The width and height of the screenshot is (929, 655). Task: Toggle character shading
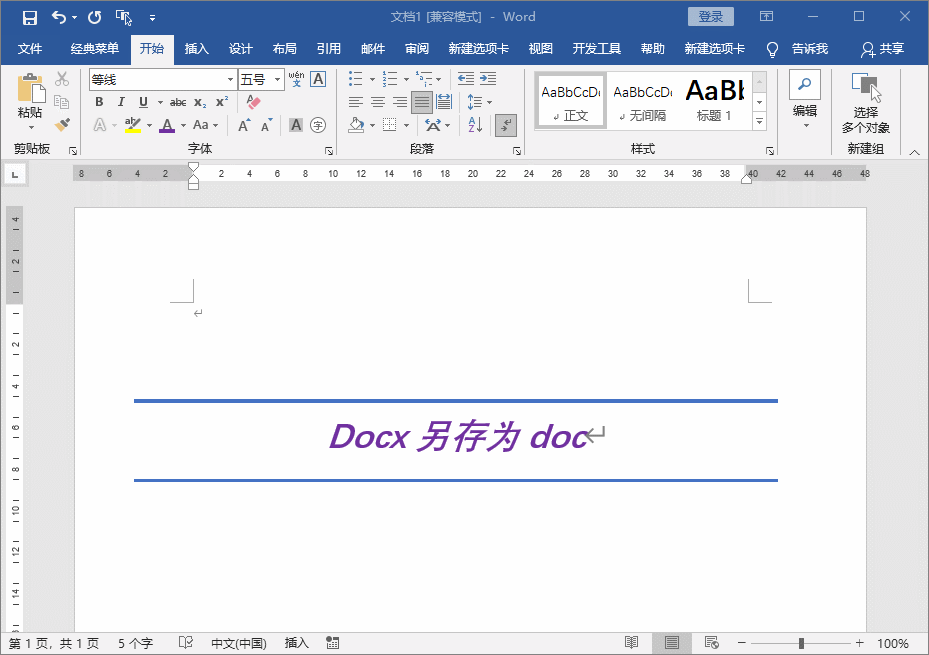(x=296, y=125)
